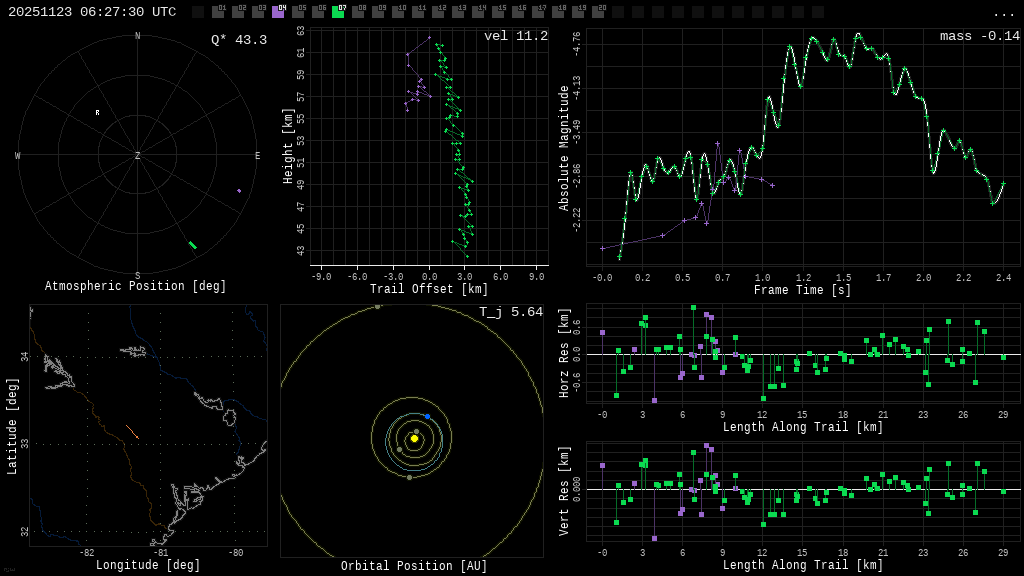This screenshot has width=1024, height=576.
Task: Click the zenith Z marker in polar plot
Action: point(138,156)
